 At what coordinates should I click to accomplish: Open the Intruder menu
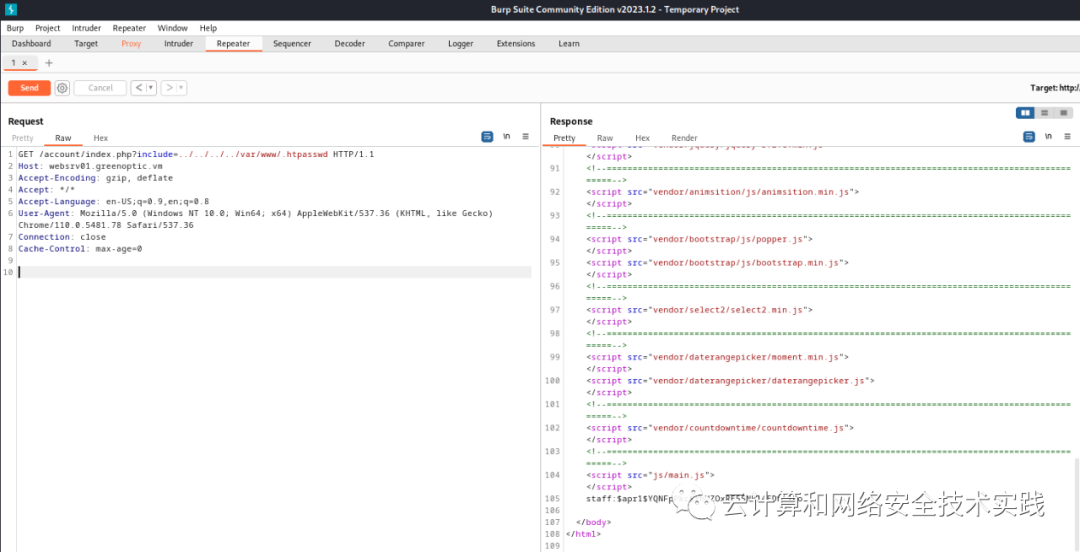click(x=86, y=28)
